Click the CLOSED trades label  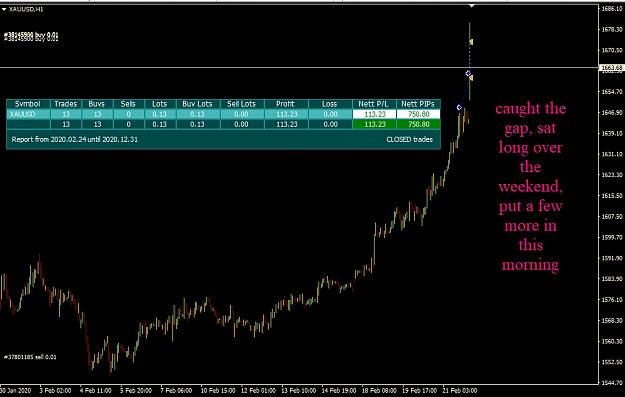pos(409,140)
